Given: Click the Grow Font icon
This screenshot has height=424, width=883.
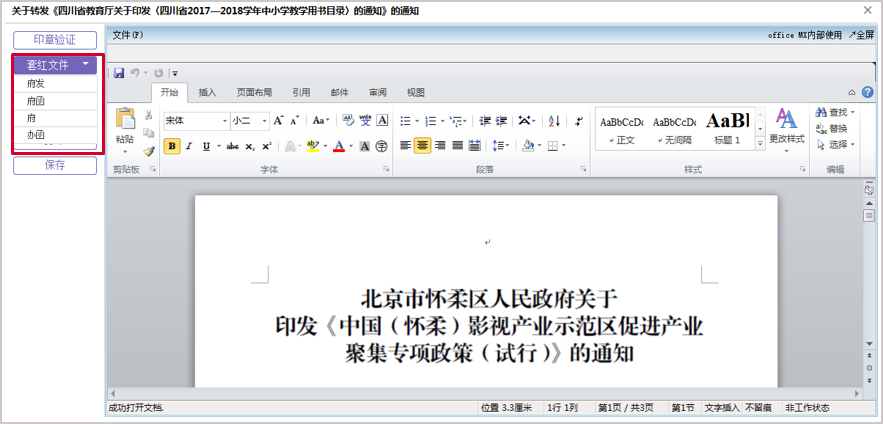Looking at the screenshot, I should 279,120.
